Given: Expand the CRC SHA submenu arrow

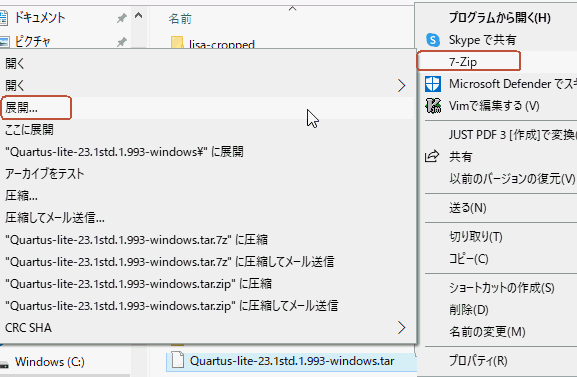Looking at the screenshot, I should (x=401, y=327).
